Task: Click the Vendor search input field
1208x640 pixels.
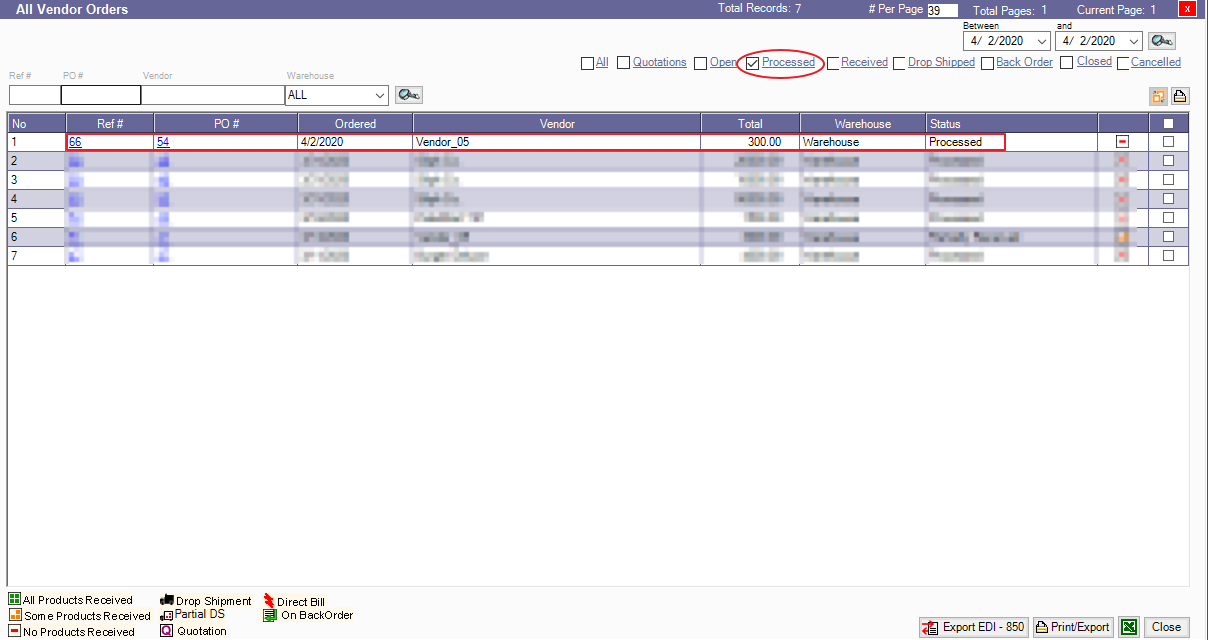Action: point(212,95)
